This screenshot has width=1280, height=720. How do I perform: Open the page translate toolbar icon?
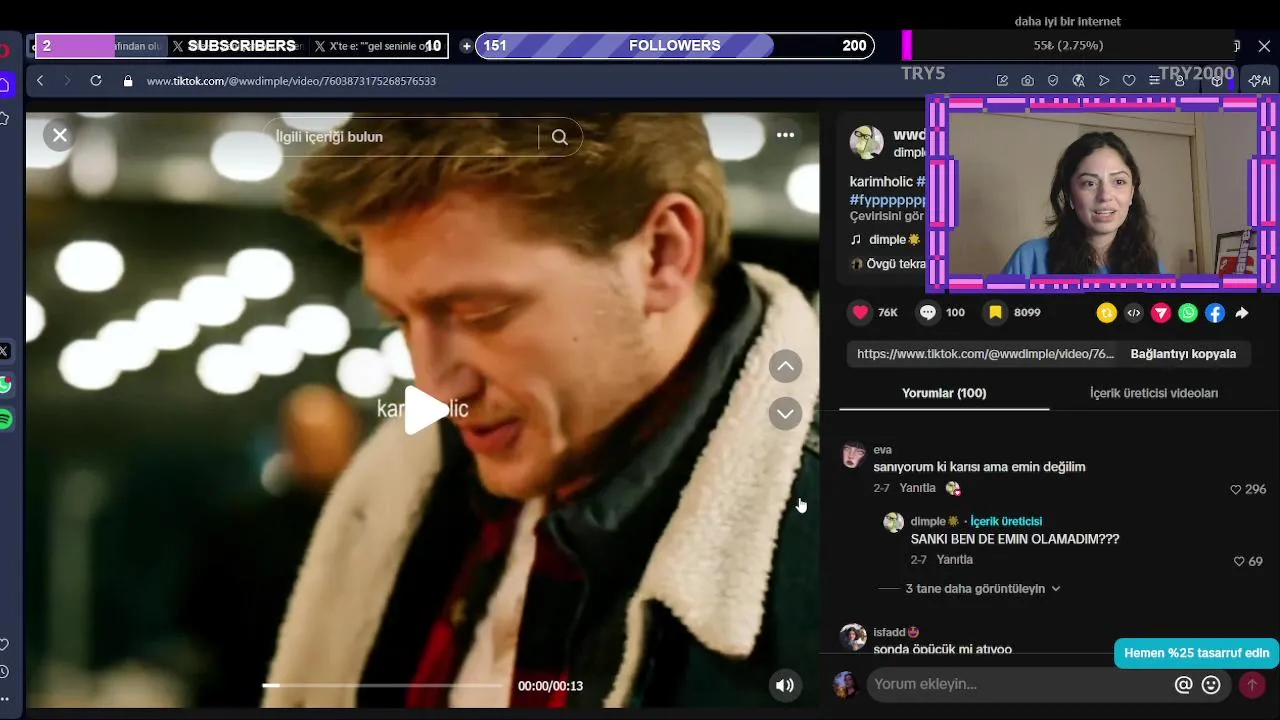(x=1078, y=81)
